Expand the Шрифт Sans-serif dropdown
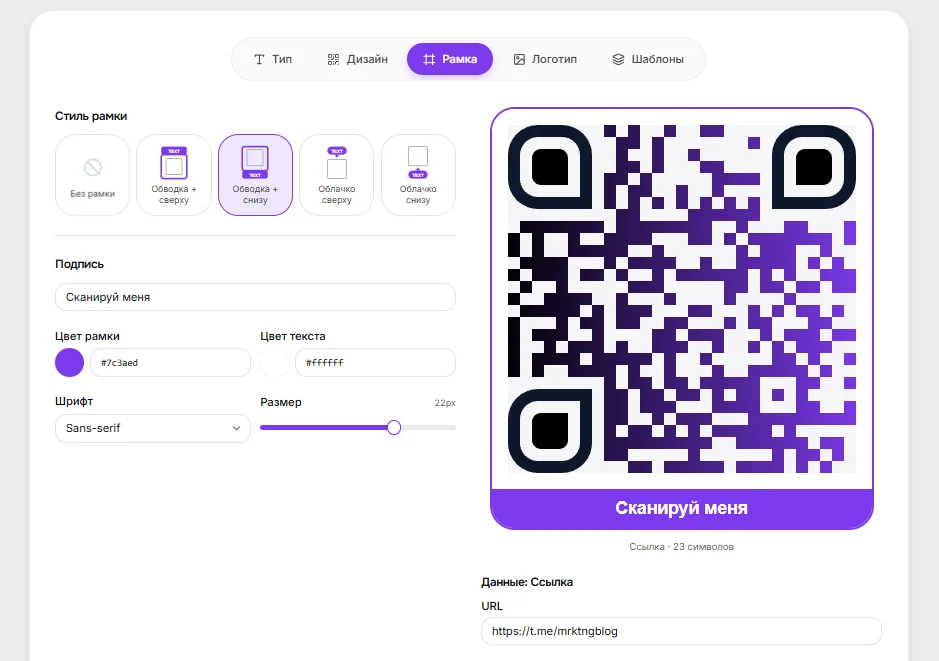Viewport: 939px width, 661px height. tap(153, 428)
